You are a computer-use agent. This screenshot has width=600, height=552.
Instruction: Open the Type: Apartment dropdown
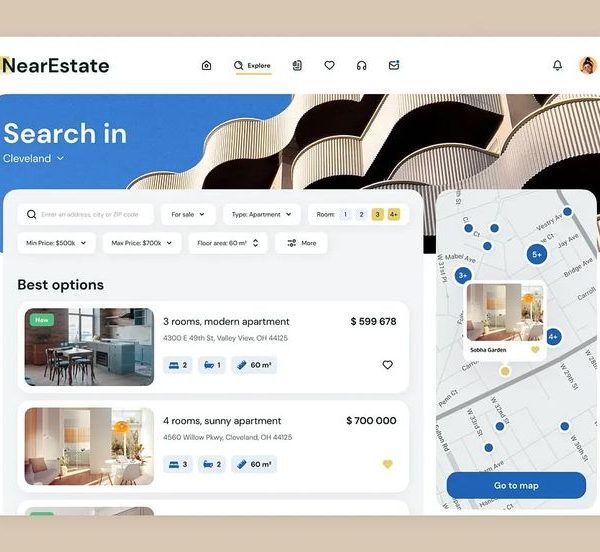click(262, 214)
